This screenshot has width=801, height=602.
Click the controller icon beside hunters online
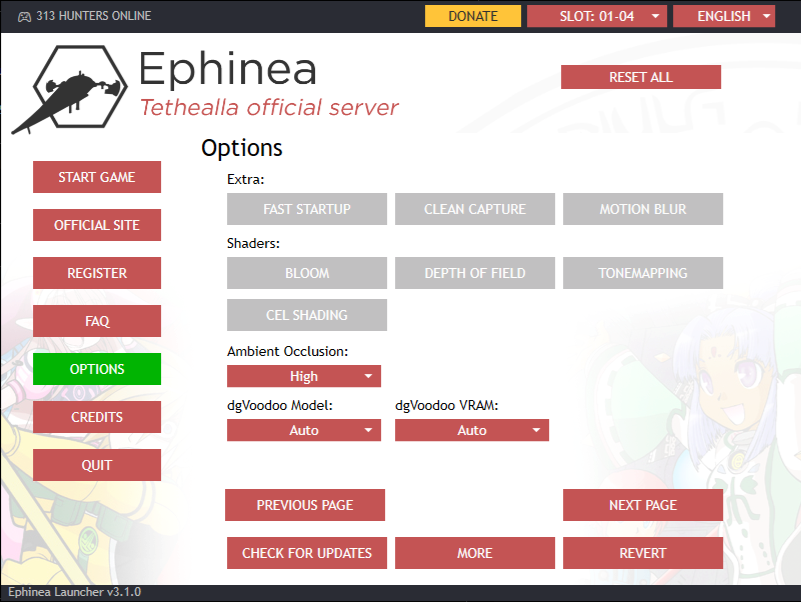pyautogui.click(x=24, y=17)
